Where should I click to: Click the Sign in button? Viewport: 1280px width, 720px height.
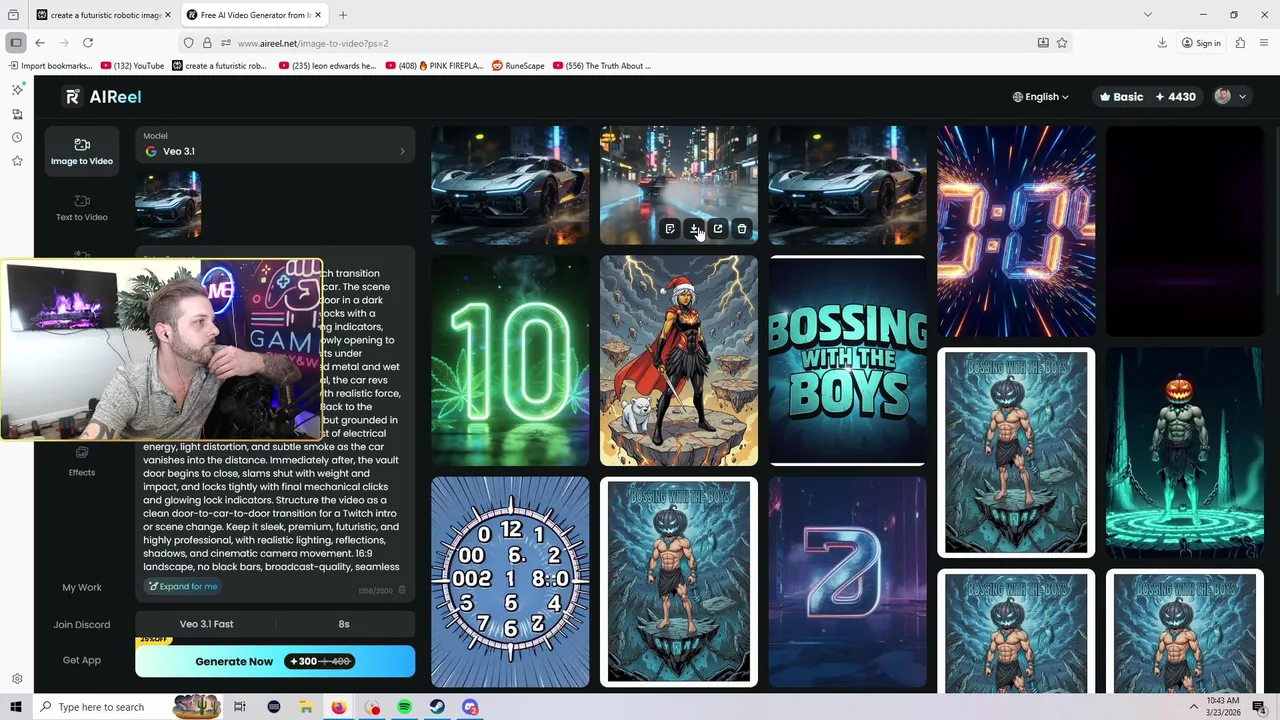coord(1201,43)
